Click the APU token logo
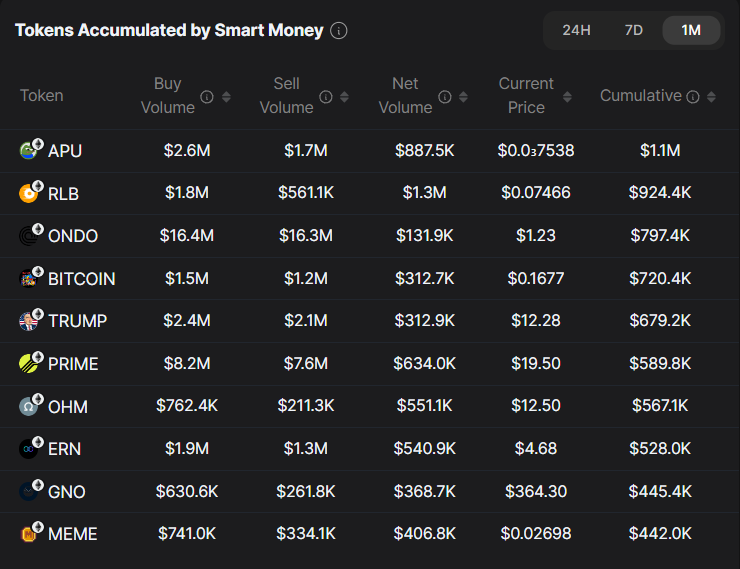Image resolution: width=740 pixels, height=569 pixels. [28, 151]
